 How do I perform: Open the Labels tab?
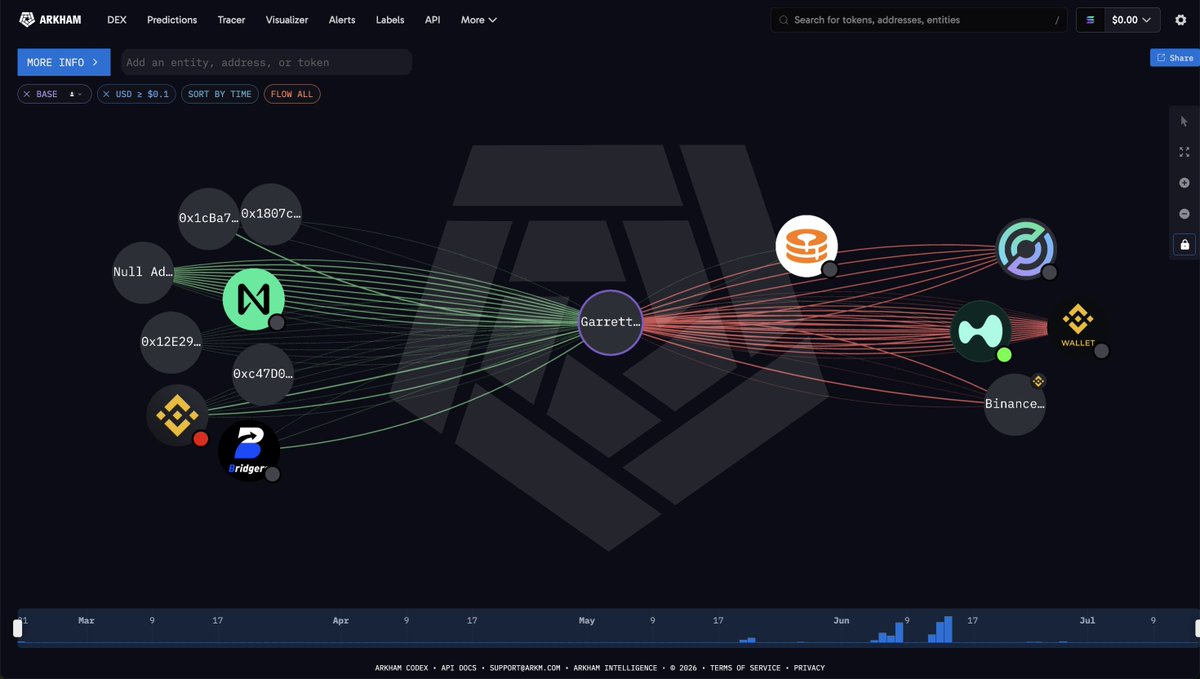click(x=390, y=20)
